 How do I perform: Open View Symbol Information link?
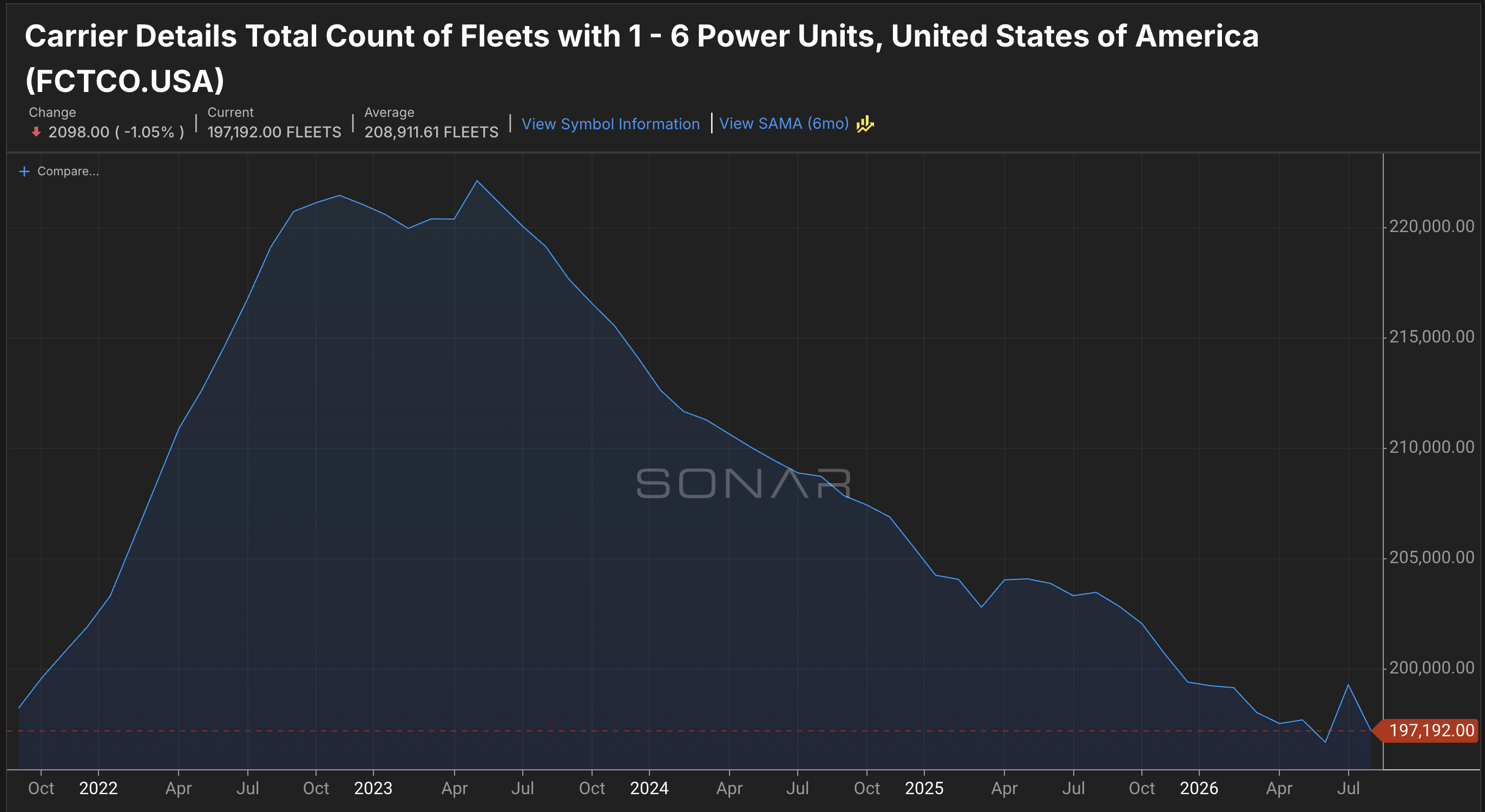(x=610, y=124)
